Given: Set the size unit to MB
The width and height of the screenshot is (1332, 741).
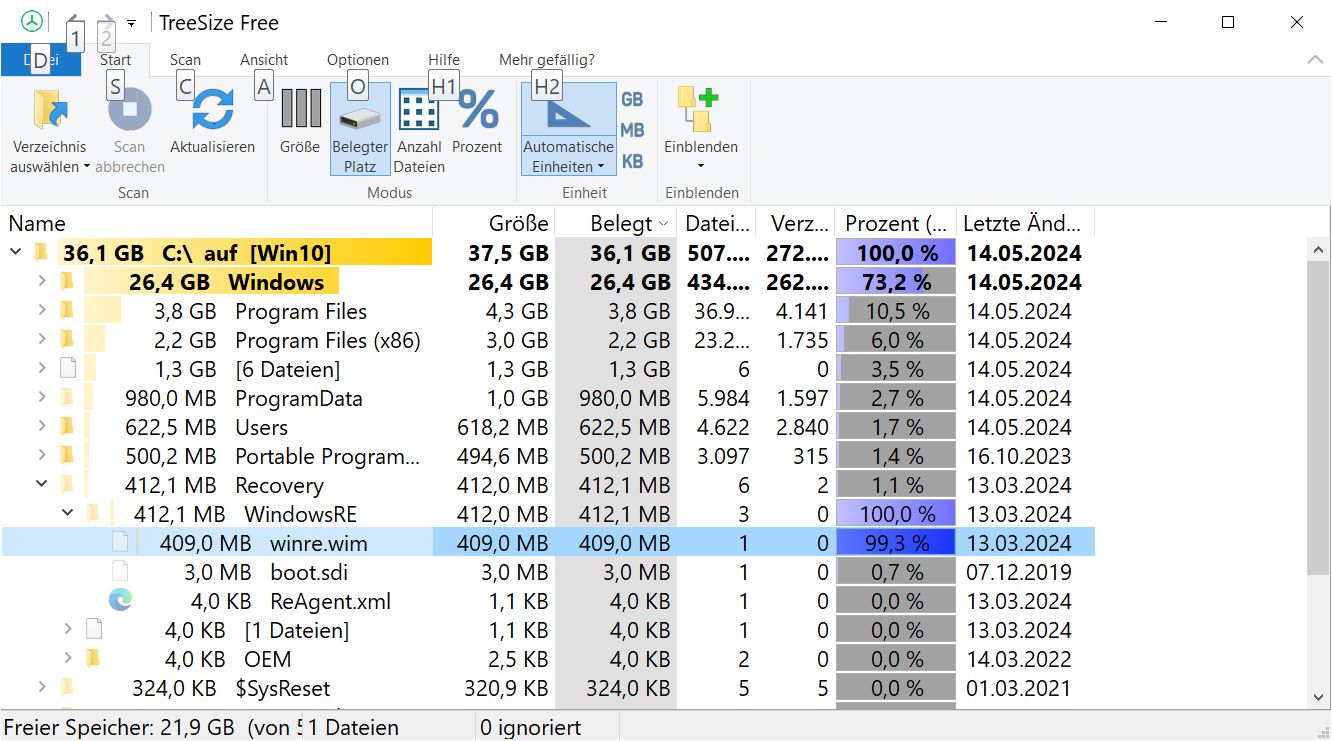Looking at the screenshot, I should tap(632, 130).
